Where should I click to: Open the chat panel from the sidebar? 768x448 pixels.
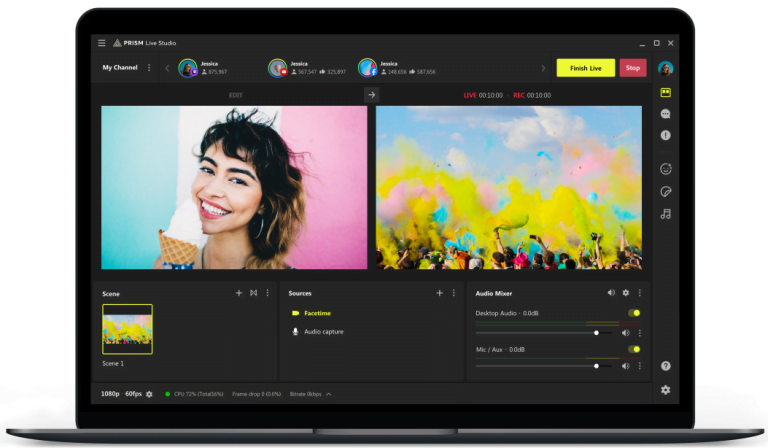[x=665, y=114]
